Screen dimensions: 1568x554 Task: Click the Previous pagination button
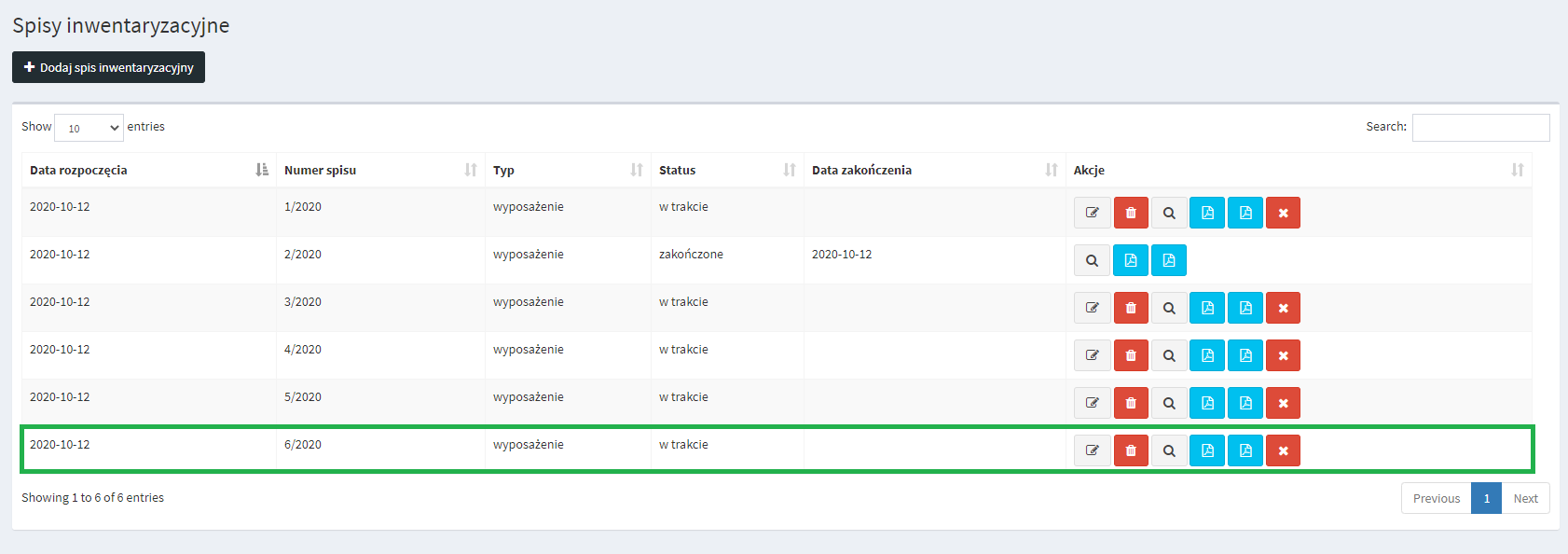[1436, 498]
